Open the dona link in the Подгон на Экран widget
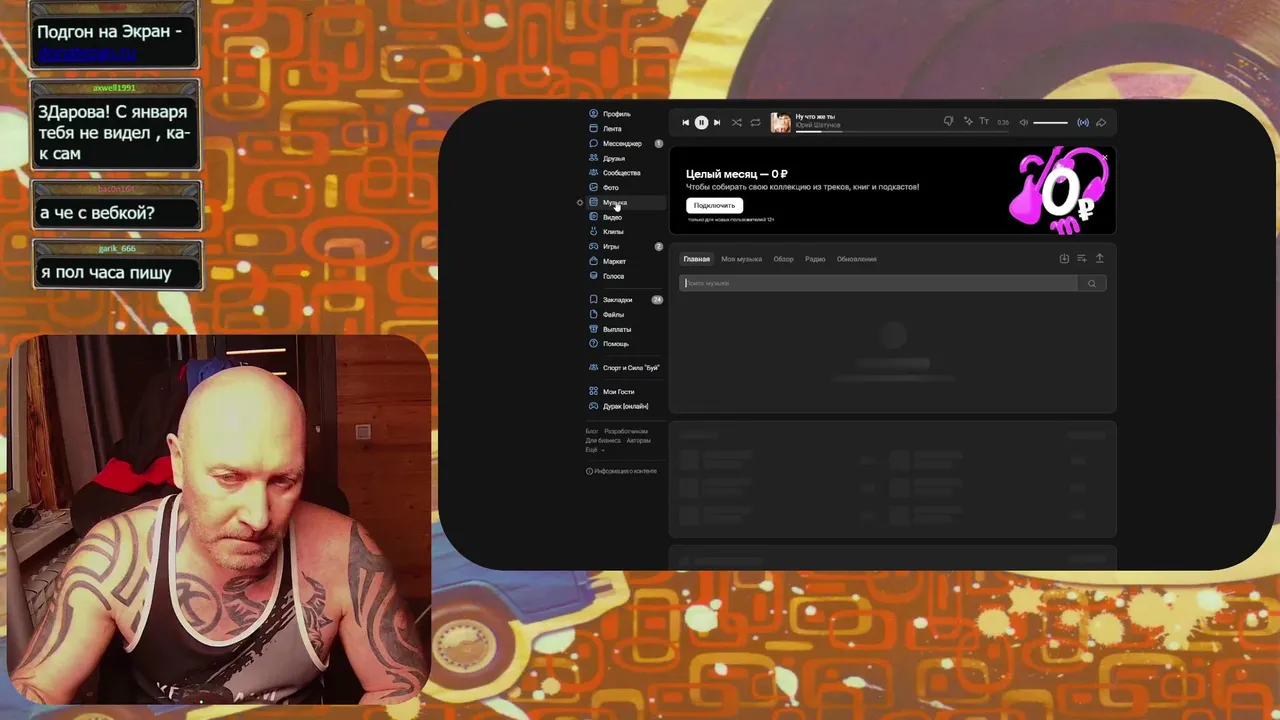 click(87, 54)
